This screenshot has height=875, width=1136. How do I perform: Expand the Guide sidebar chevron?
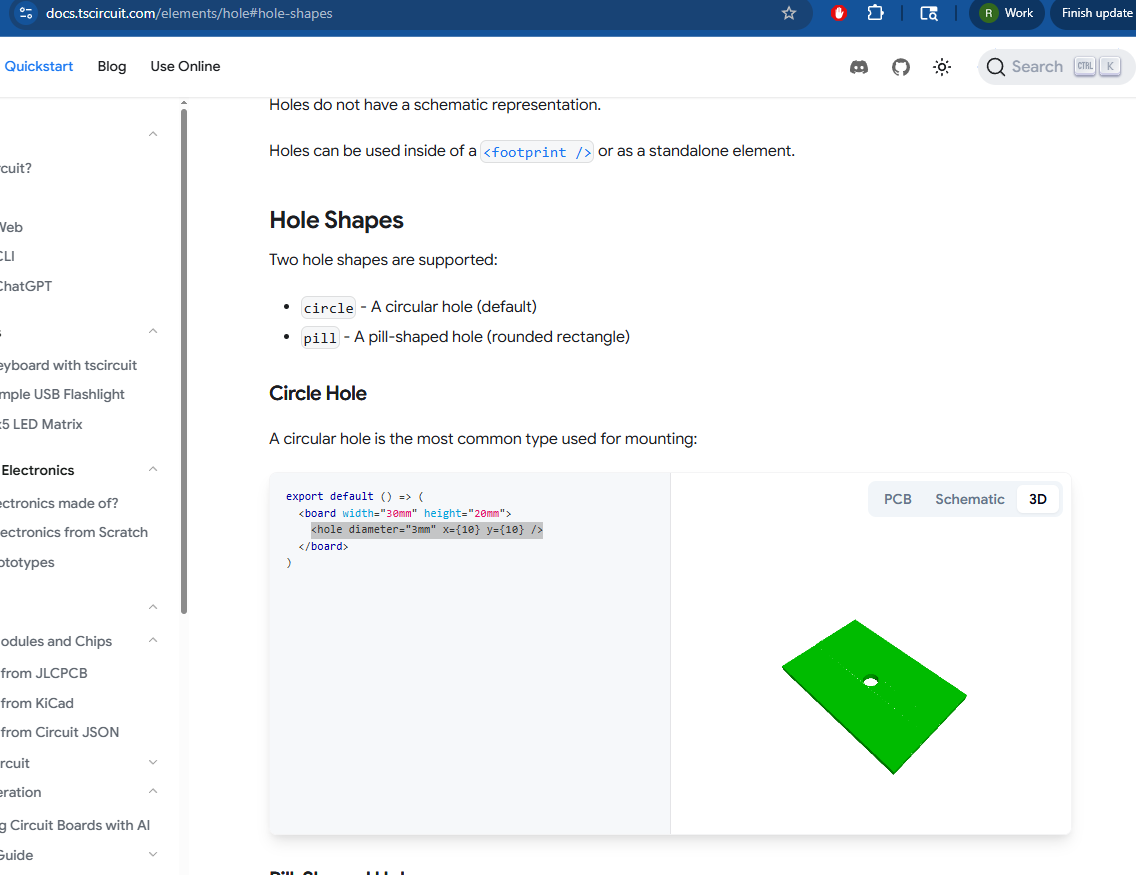point(153,854)
